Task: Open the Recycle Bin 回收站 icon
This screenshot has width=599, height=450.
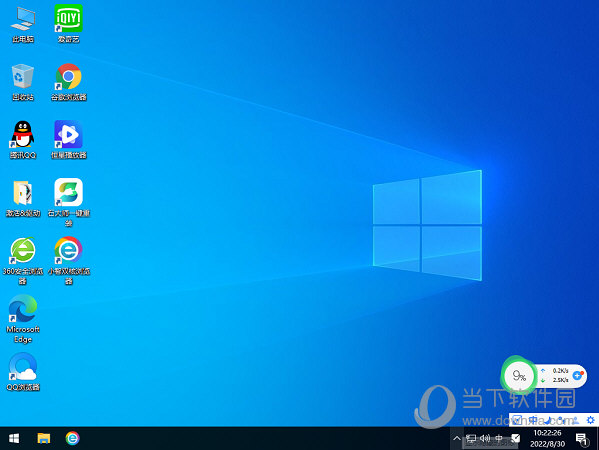Action: tap(23, 82)
